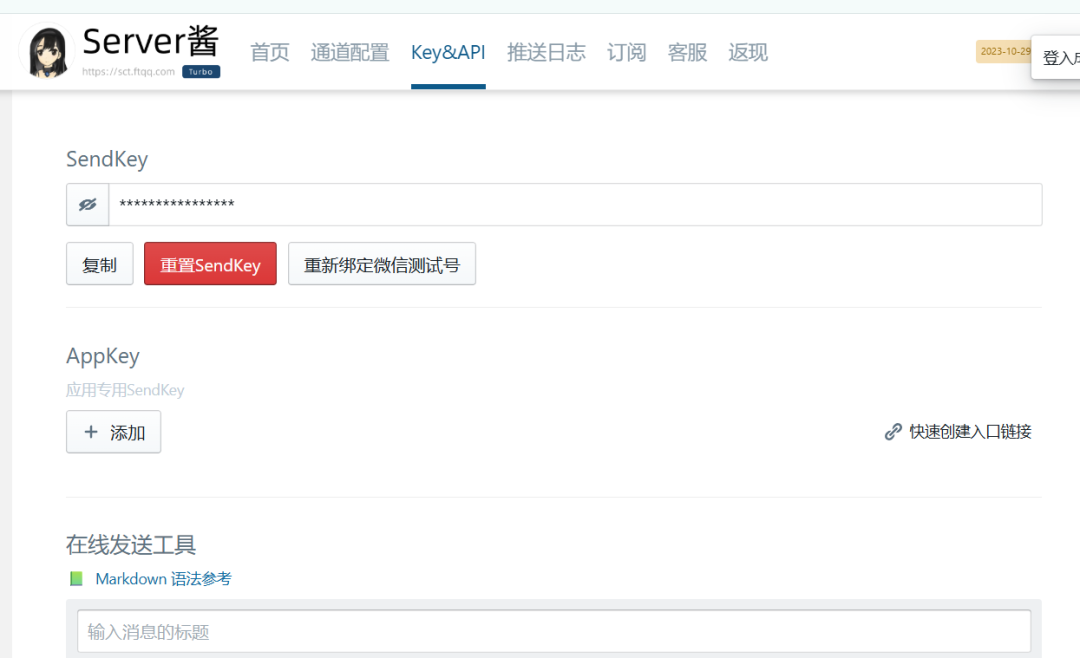1080x658 pixels.
Task: Open the 订阅 menu item
Action: (x=626, y=52)
